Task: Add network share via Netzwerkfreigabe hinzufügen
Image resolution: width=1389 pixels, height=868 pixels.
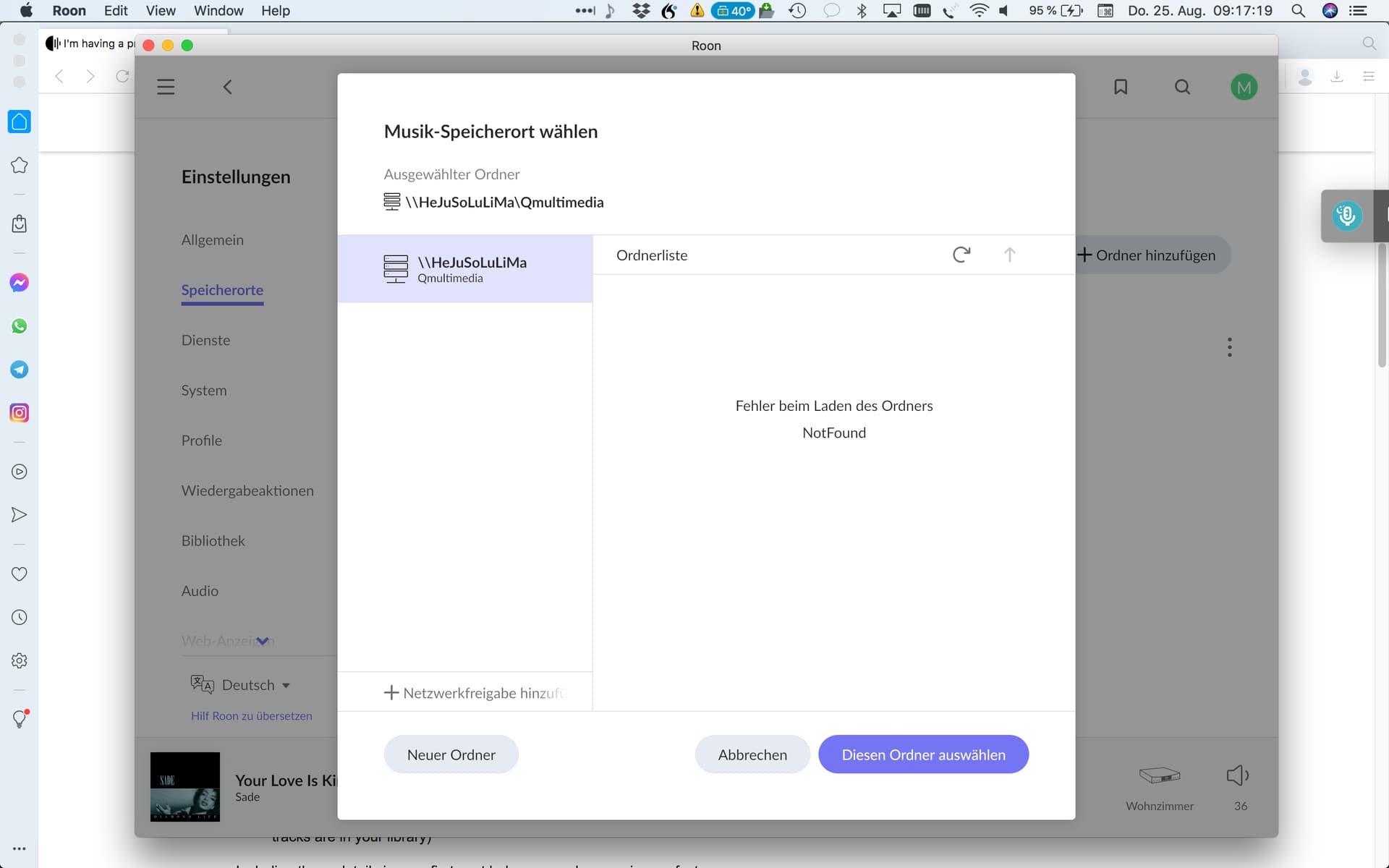Action: [x=474, y=693]
